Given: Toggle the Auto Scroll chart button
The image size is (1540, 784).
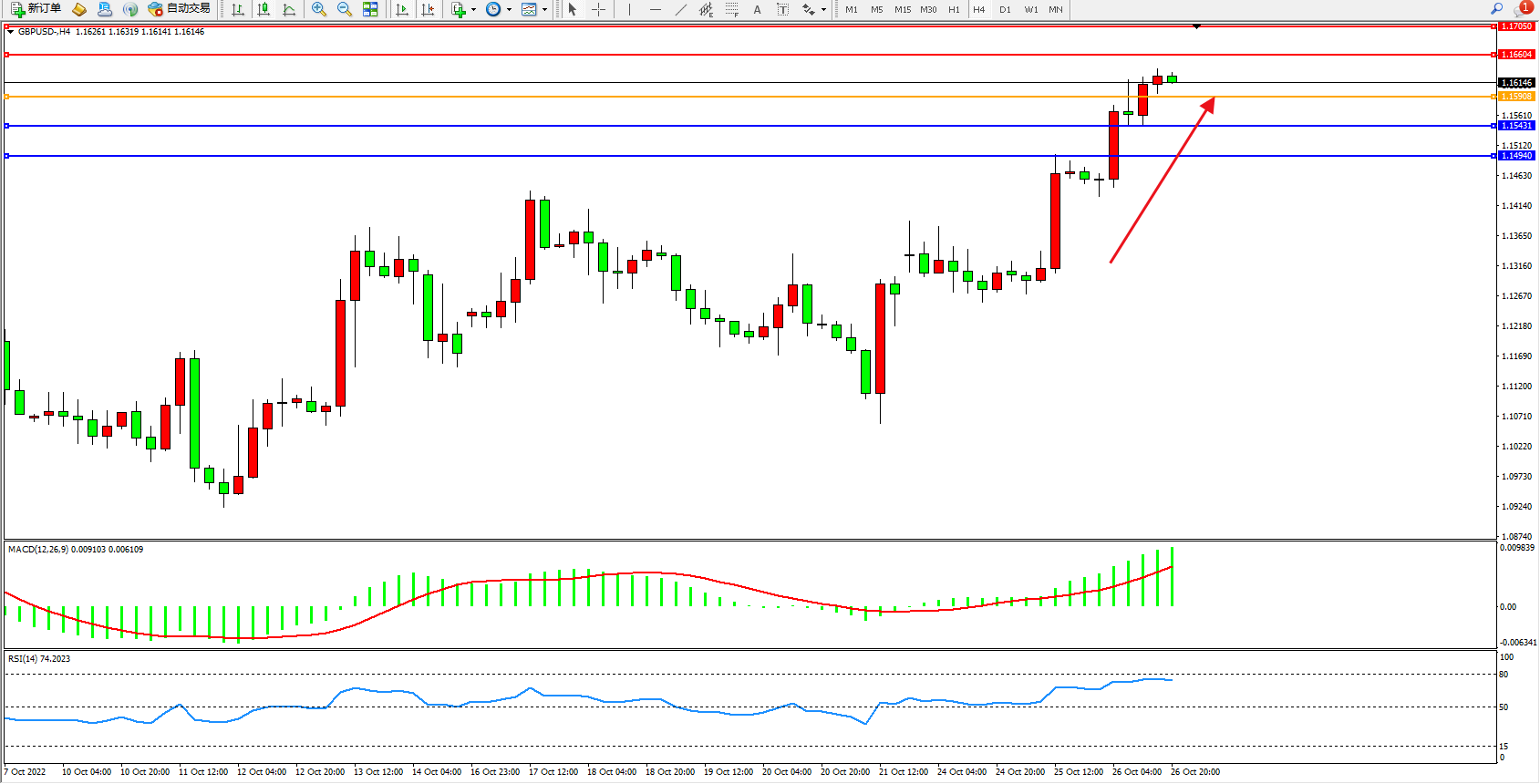Looking at the screenshot, I should tap(402, 9).
